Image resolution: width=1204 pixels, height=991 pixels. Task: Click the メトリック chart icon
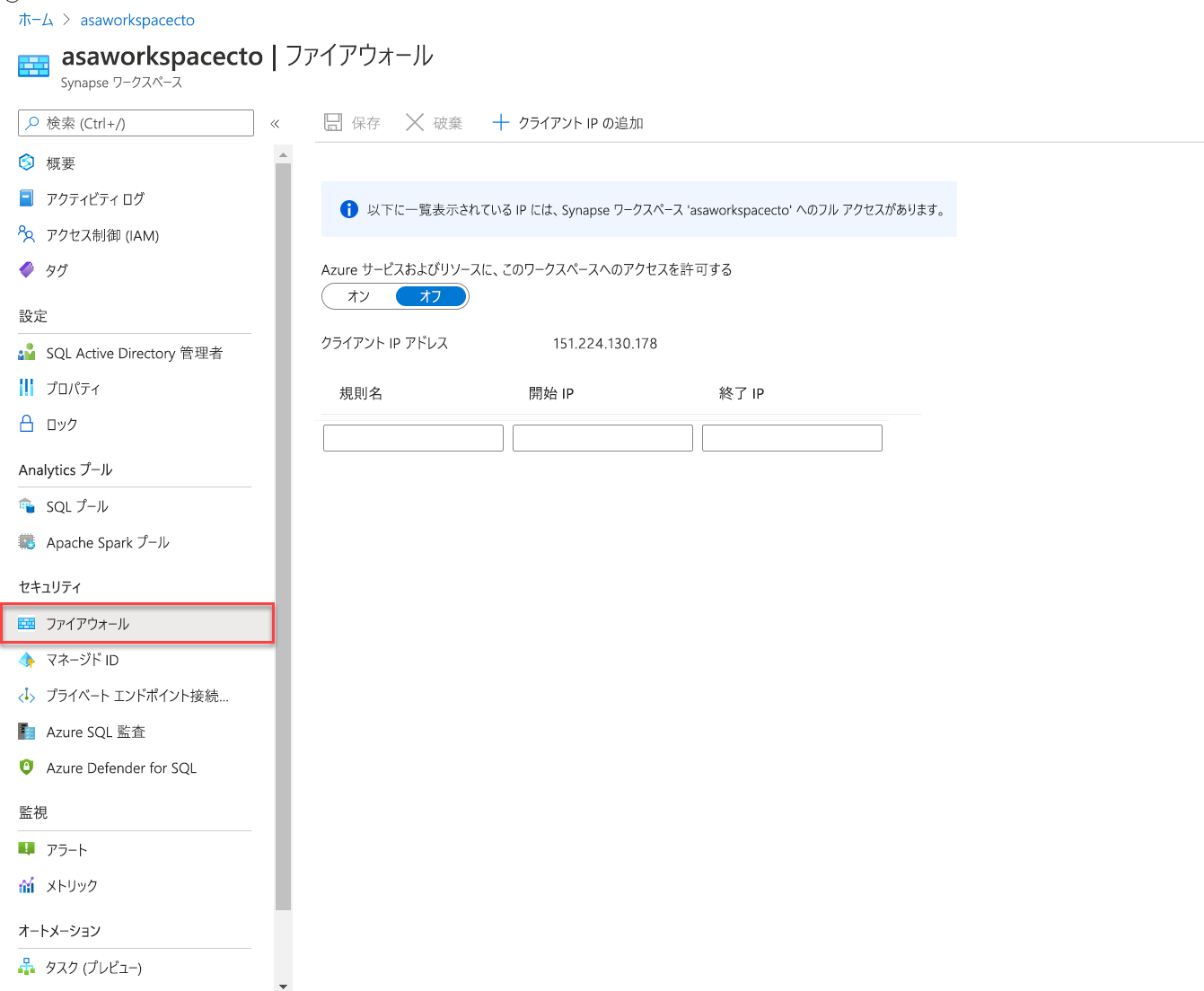coord(26,885)
